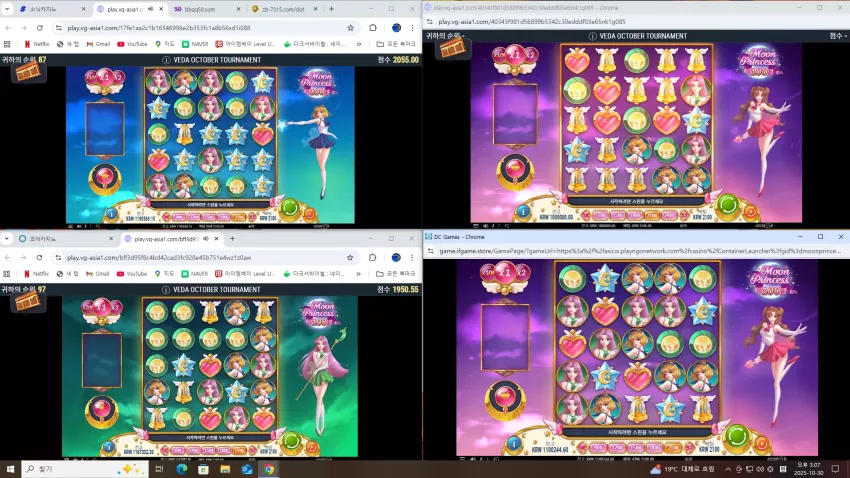Open autoplay in bottom-left game

tap(312, 447)
